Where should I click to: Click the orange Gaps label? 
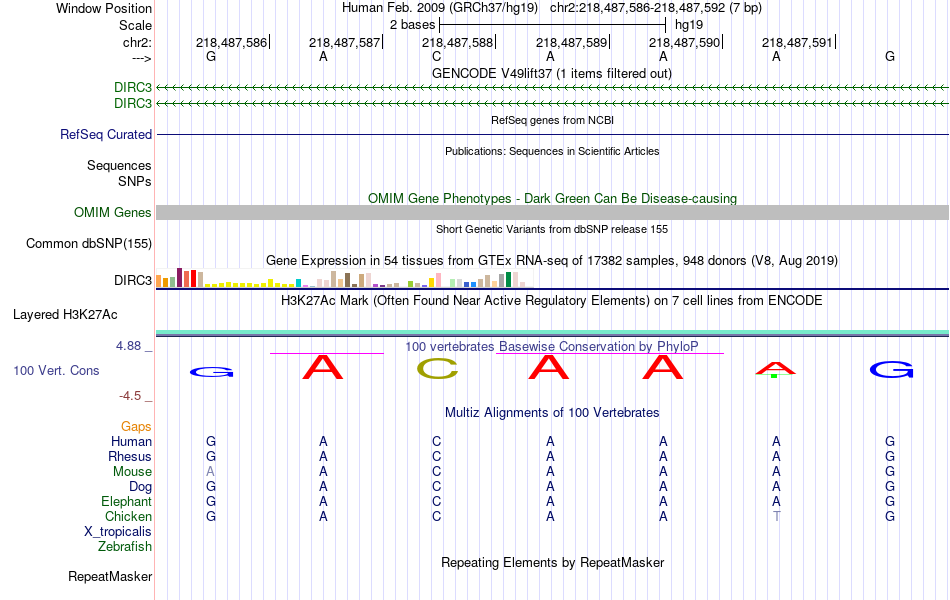(136, 427)
